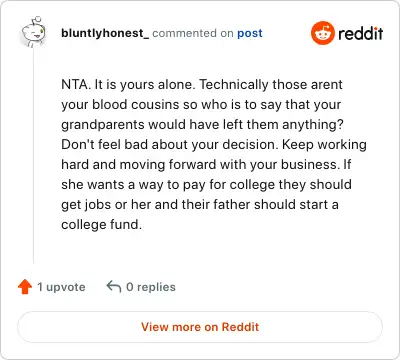Select the "1 upvote" count label

61,287
